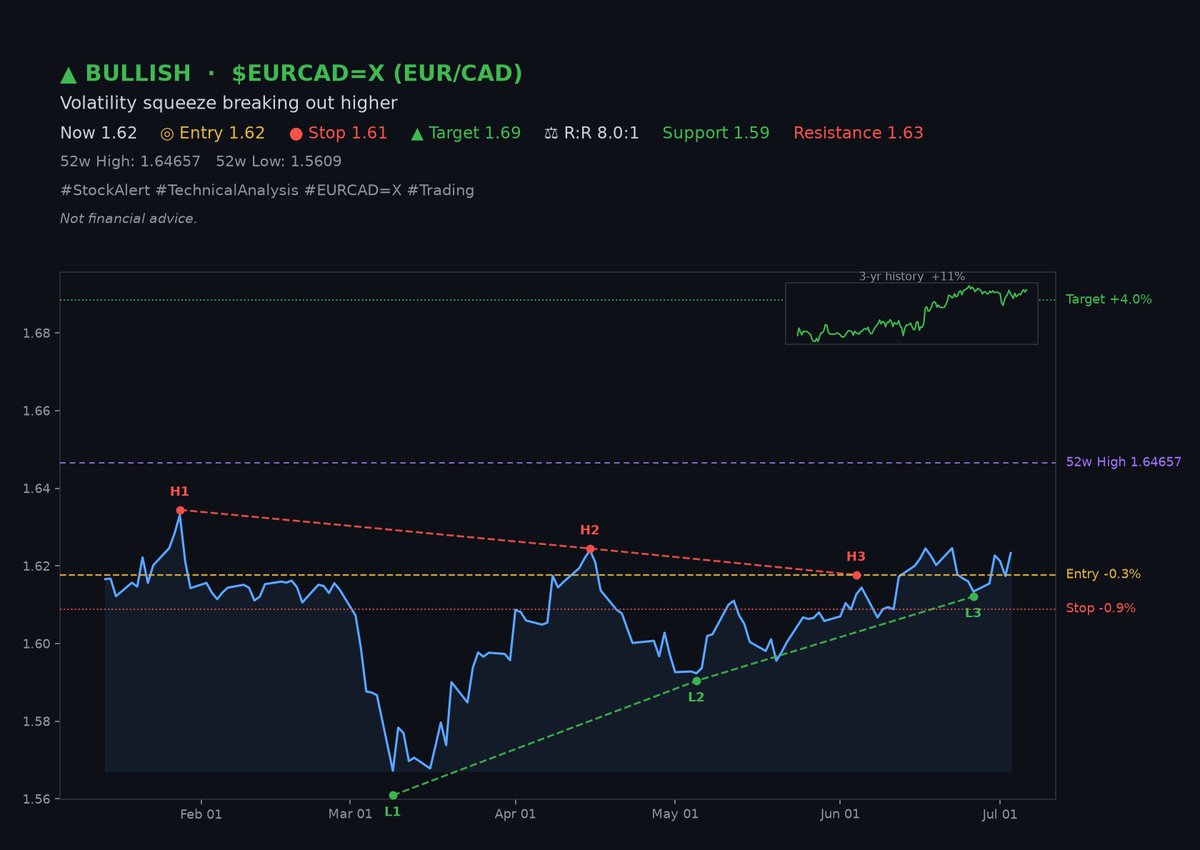Click the 'Support 1.59' text
Image resolution: width=1200 pixels, height=850 pixels.
pyautogui.click(x=716, y=133)
